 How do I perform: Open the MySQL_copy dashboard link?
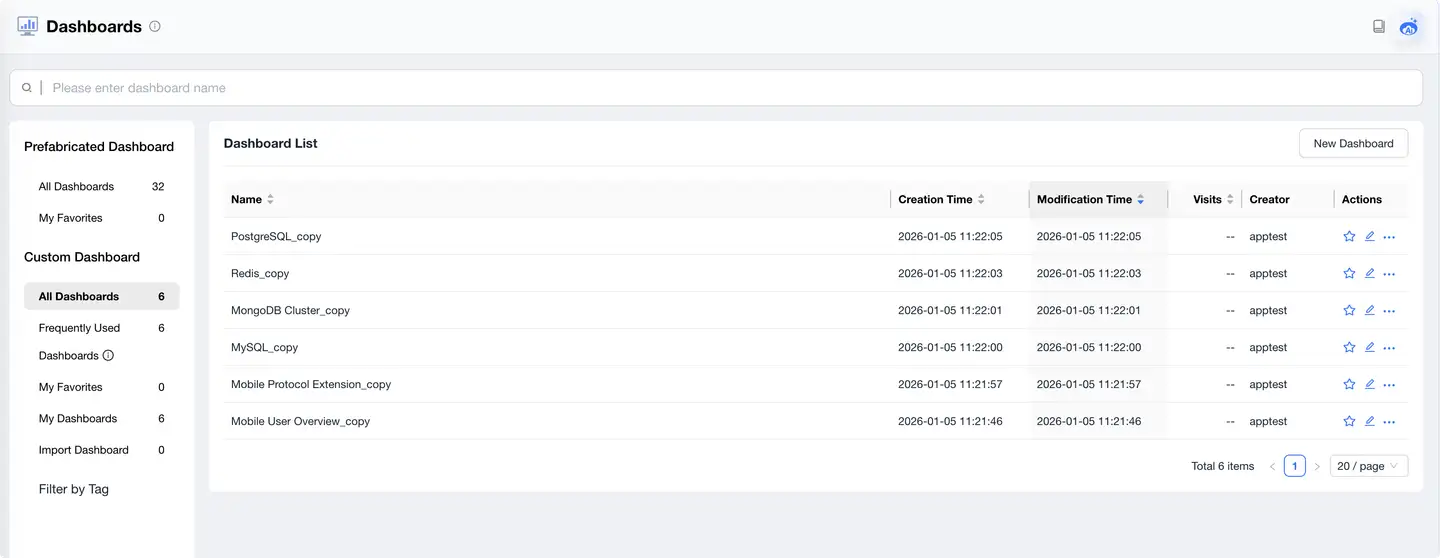[264, 348]
